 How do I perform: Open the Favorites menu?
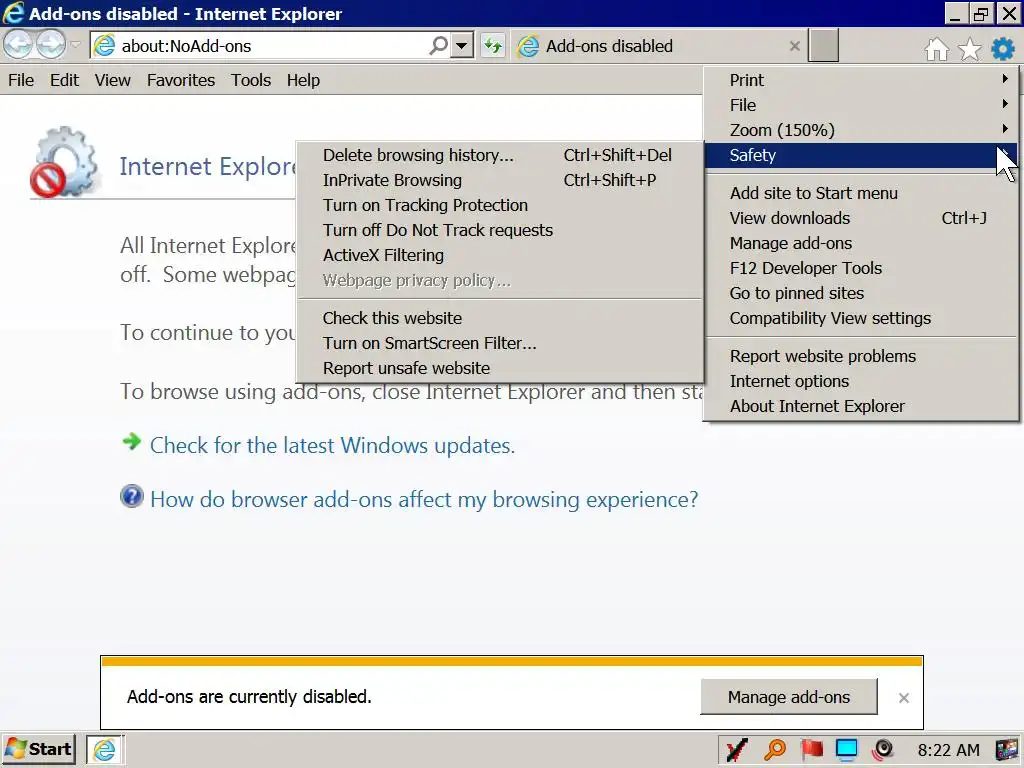pyautogui.click(x=181, y=80)
